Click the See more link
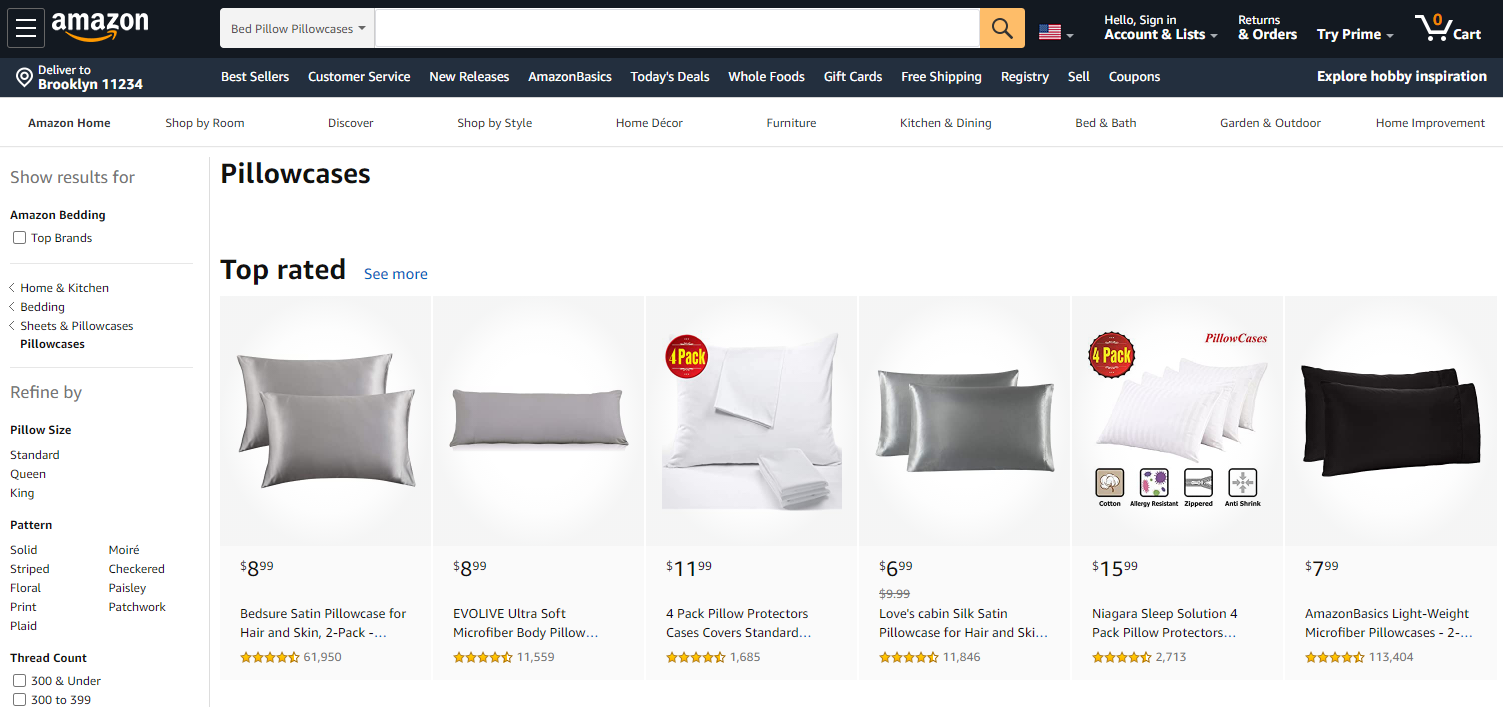Screen dimensions: 1503x707 click(x=396, y=274)
